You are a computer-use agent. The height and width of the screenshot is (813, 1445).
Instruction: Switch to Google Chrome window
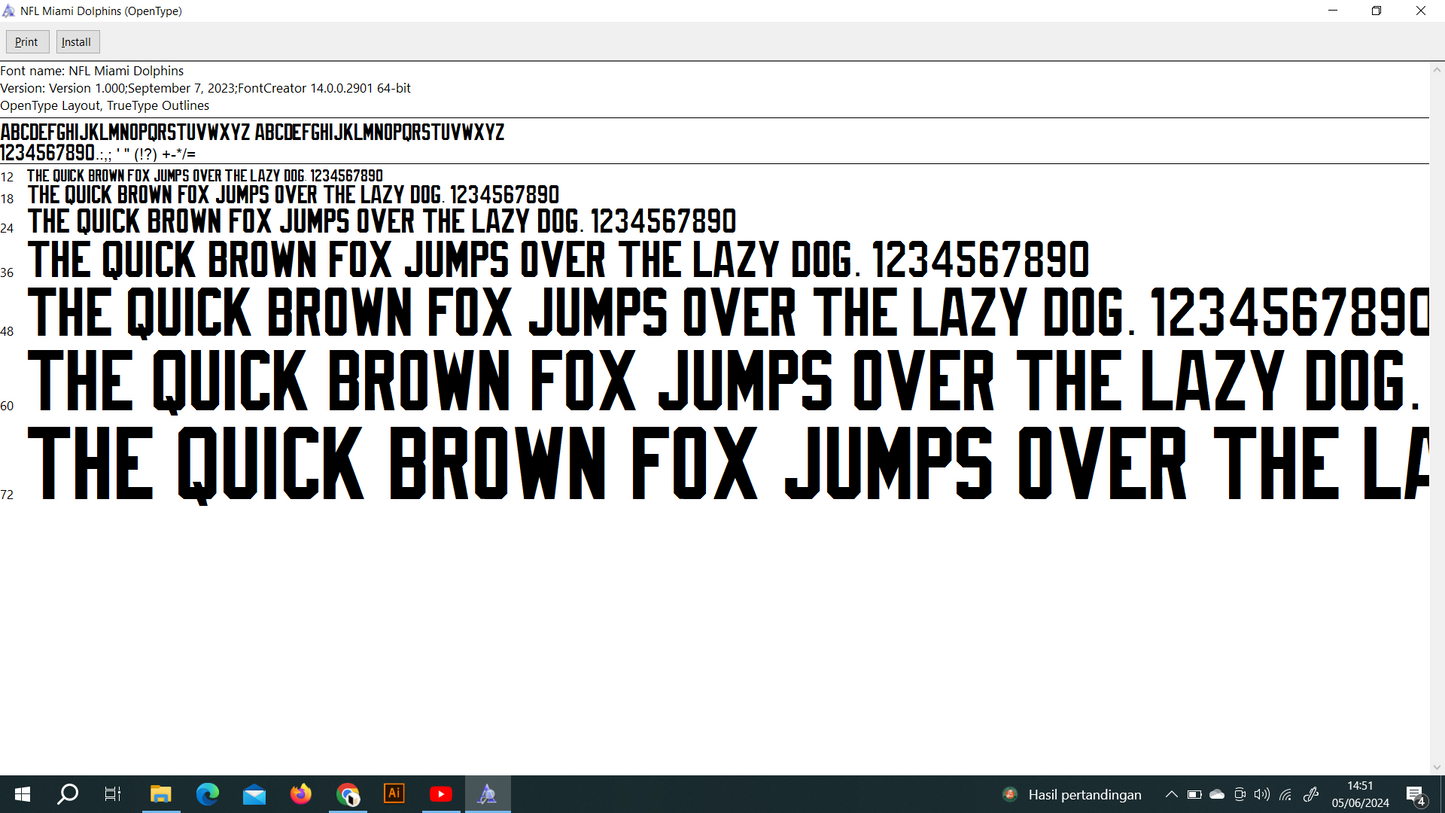pos(348,794)
